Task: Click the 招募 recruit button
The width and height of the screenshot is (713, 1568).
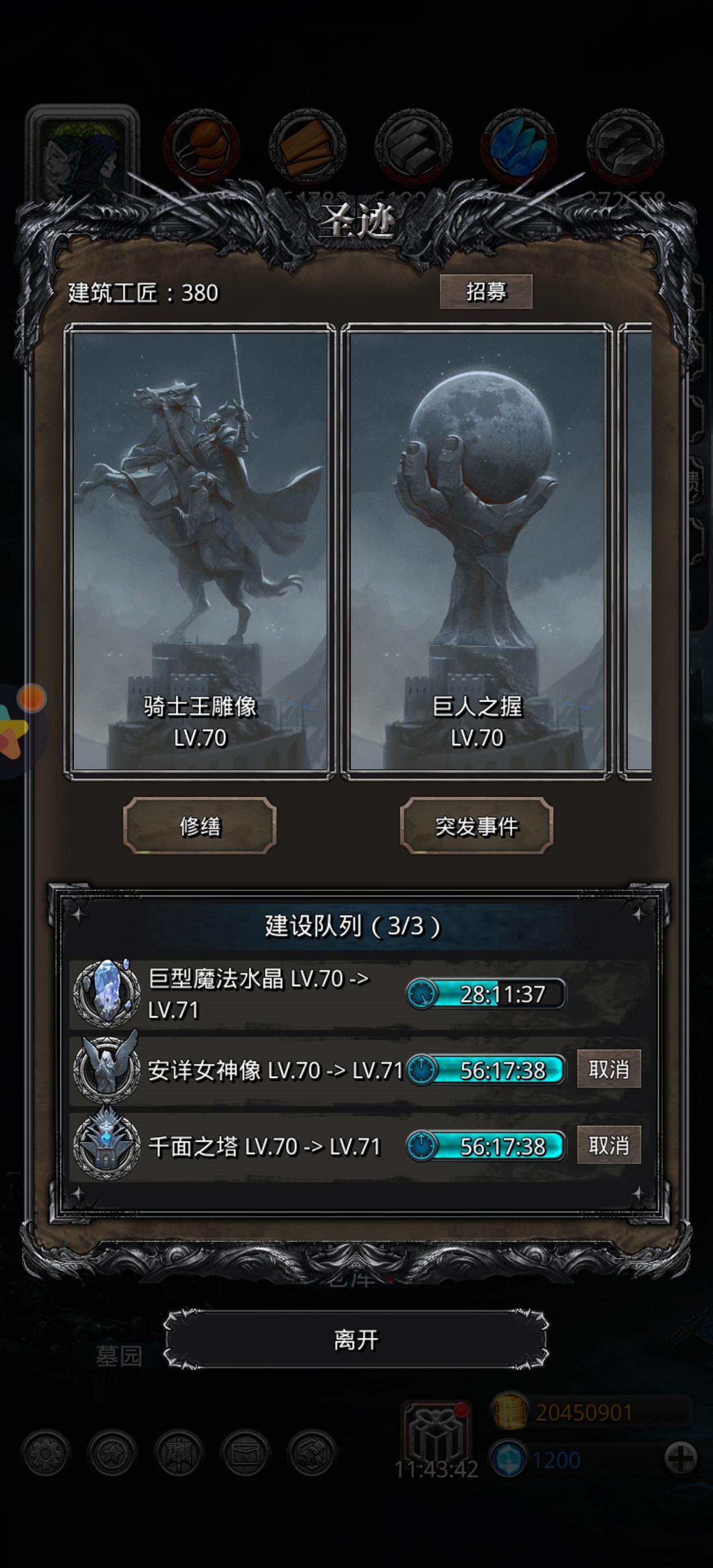Action: [486, 292]
